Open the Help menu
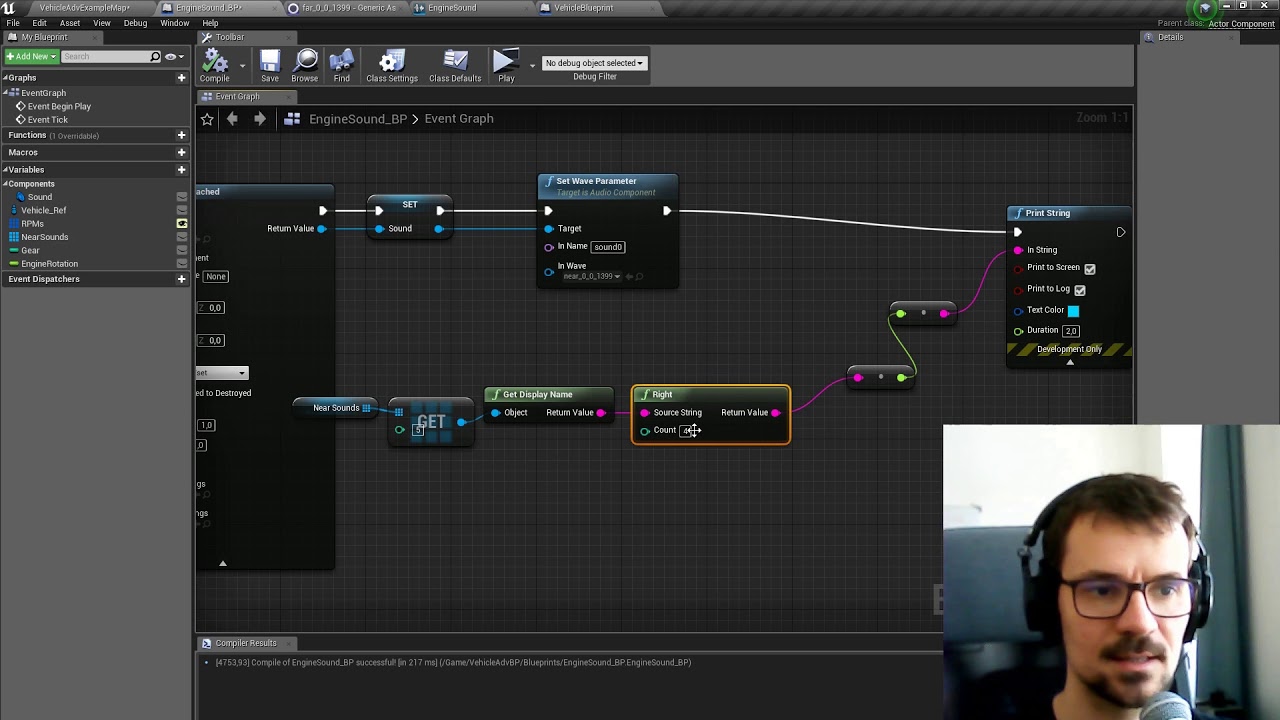1280x720 pixels. pos(210,23)
